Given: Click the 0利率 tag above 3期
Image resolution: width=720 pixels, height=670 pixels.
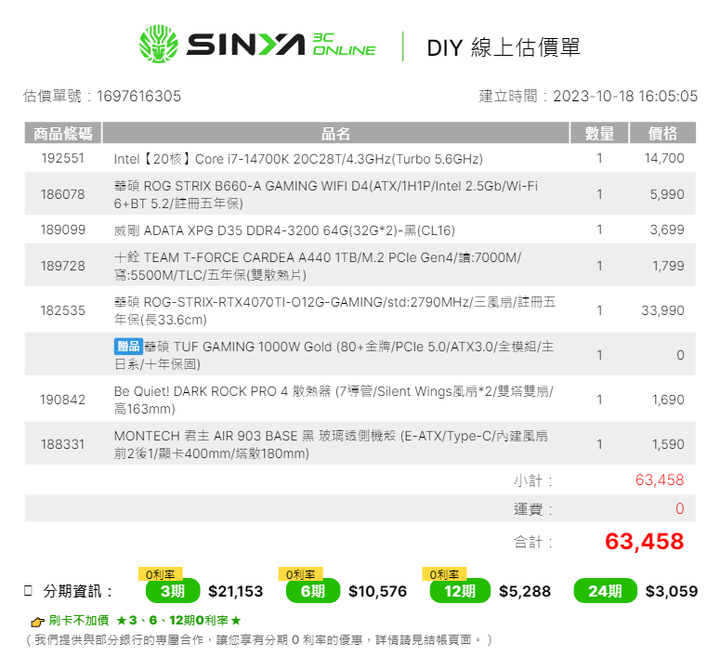Looking at the screenshot, I should click(161, 574).
